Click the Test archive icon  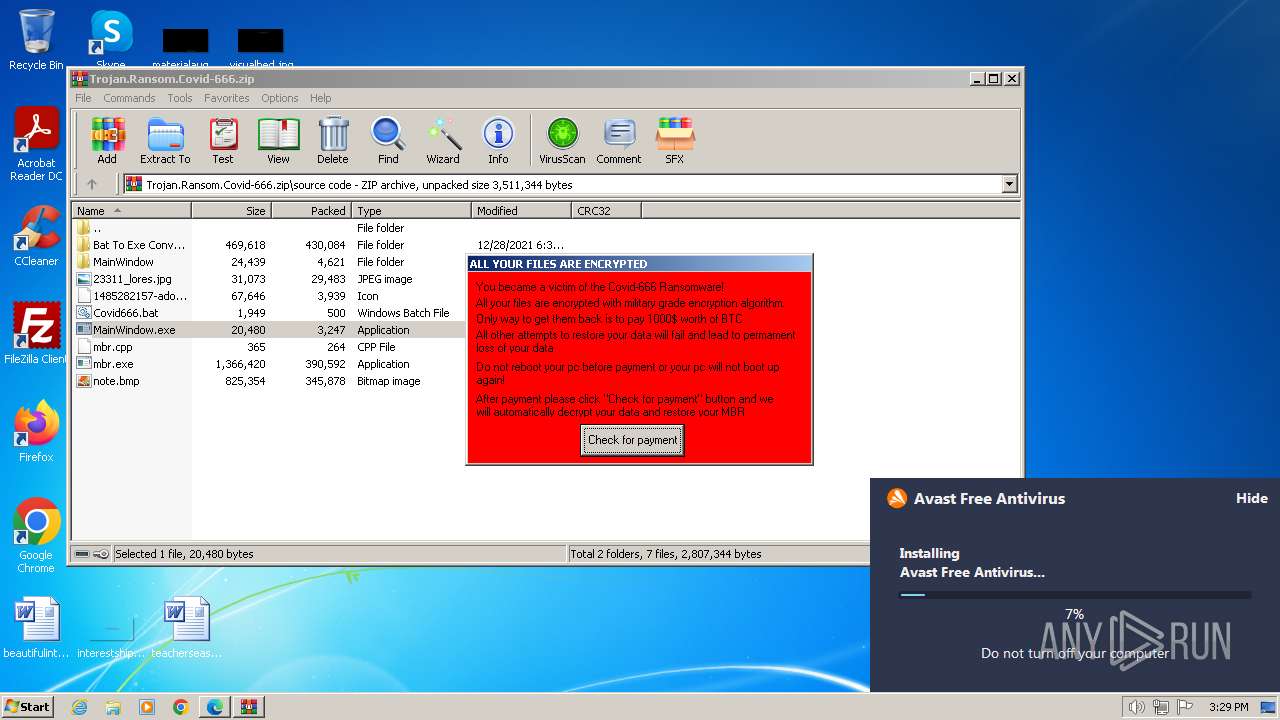[x=223, y=141]
